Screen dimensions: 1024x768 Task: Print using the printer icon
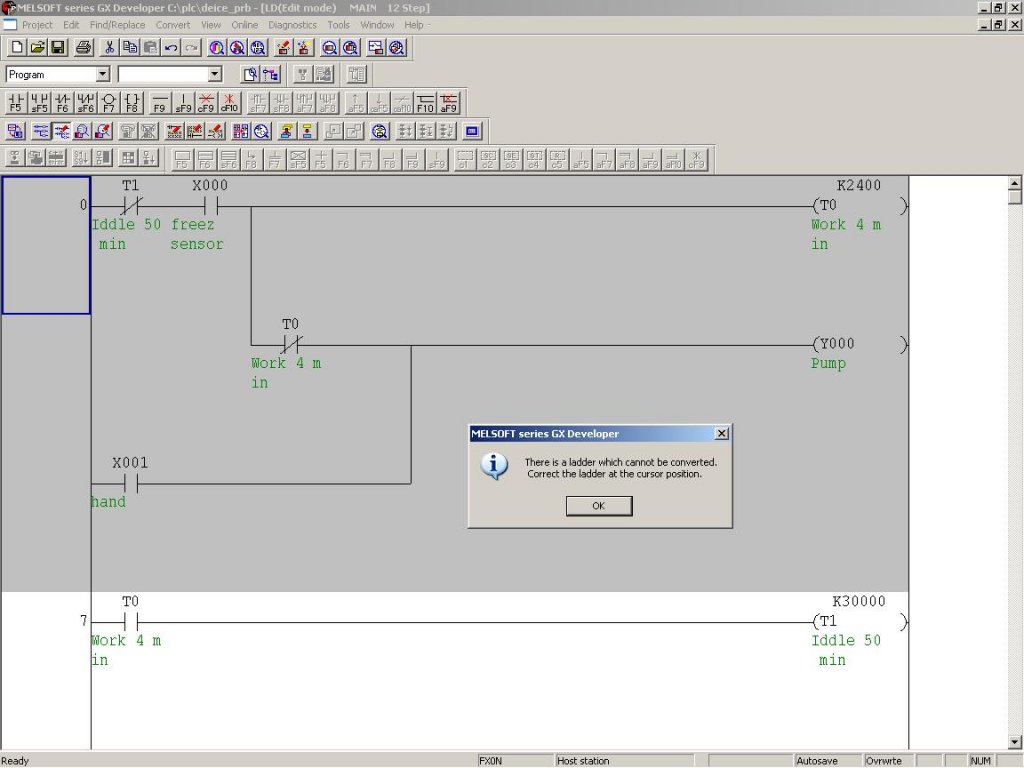(x=83, y=48)
